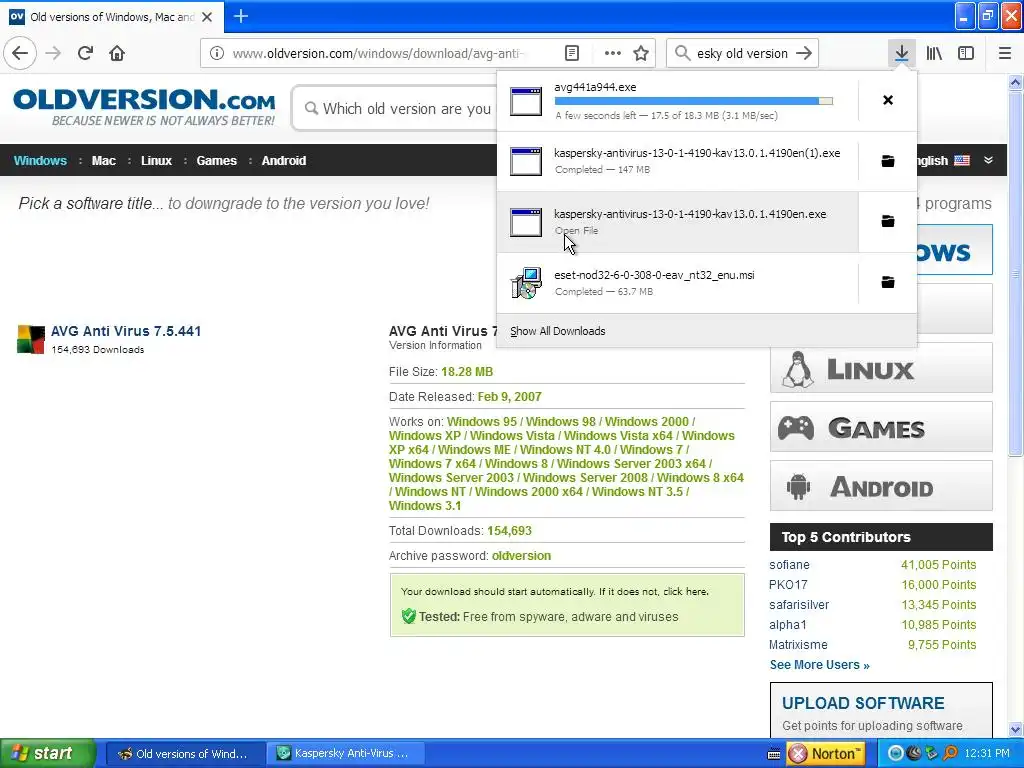Click the avg441a944.exe file icon
This screenshot has width=1024, height=768.
pos(526,101)
